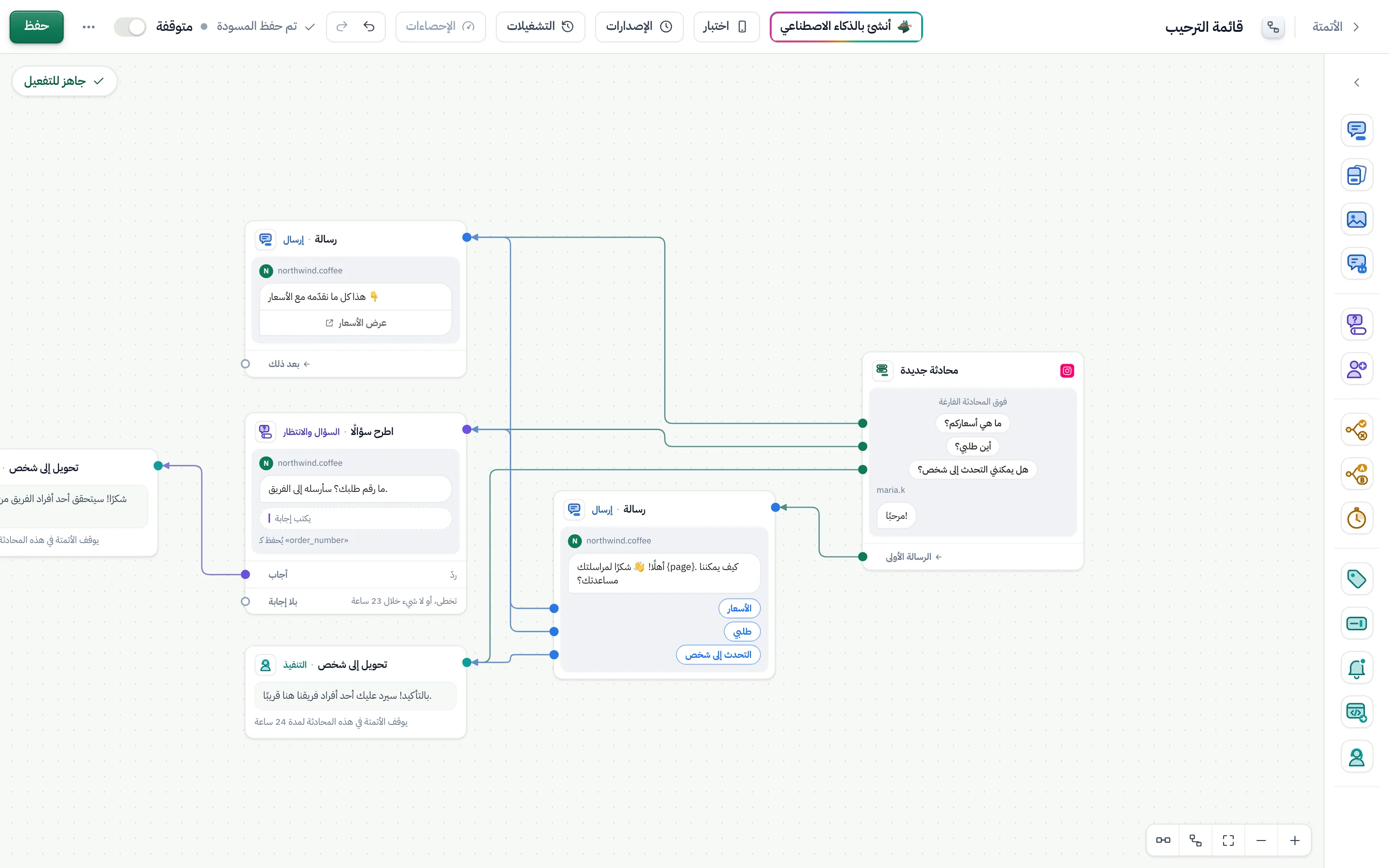Select the add contact block icon in sidebar
The height and width of the screenshot is (868, 1389).
click(1357, 368)
